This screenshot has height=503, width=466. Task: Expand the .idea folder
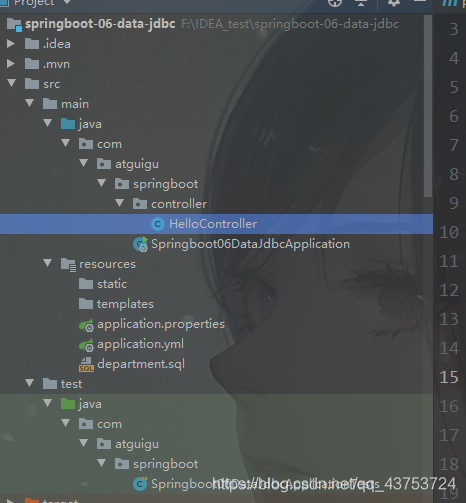[x=11, y=44]
